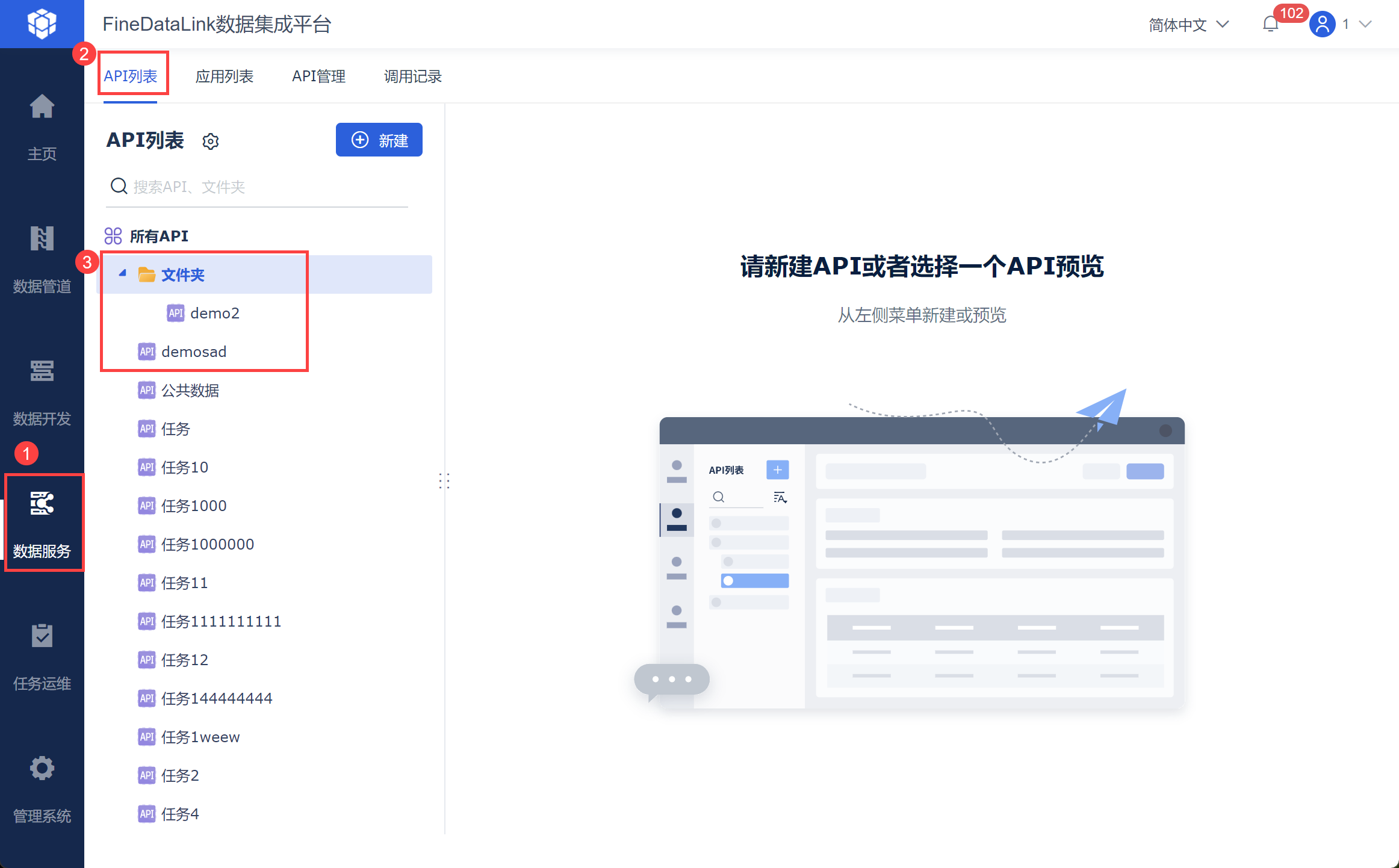The height and width of the screenshot is (868, 1399).
Task: Open the 主页 home icon in sidebar
Action: [42, 107]
